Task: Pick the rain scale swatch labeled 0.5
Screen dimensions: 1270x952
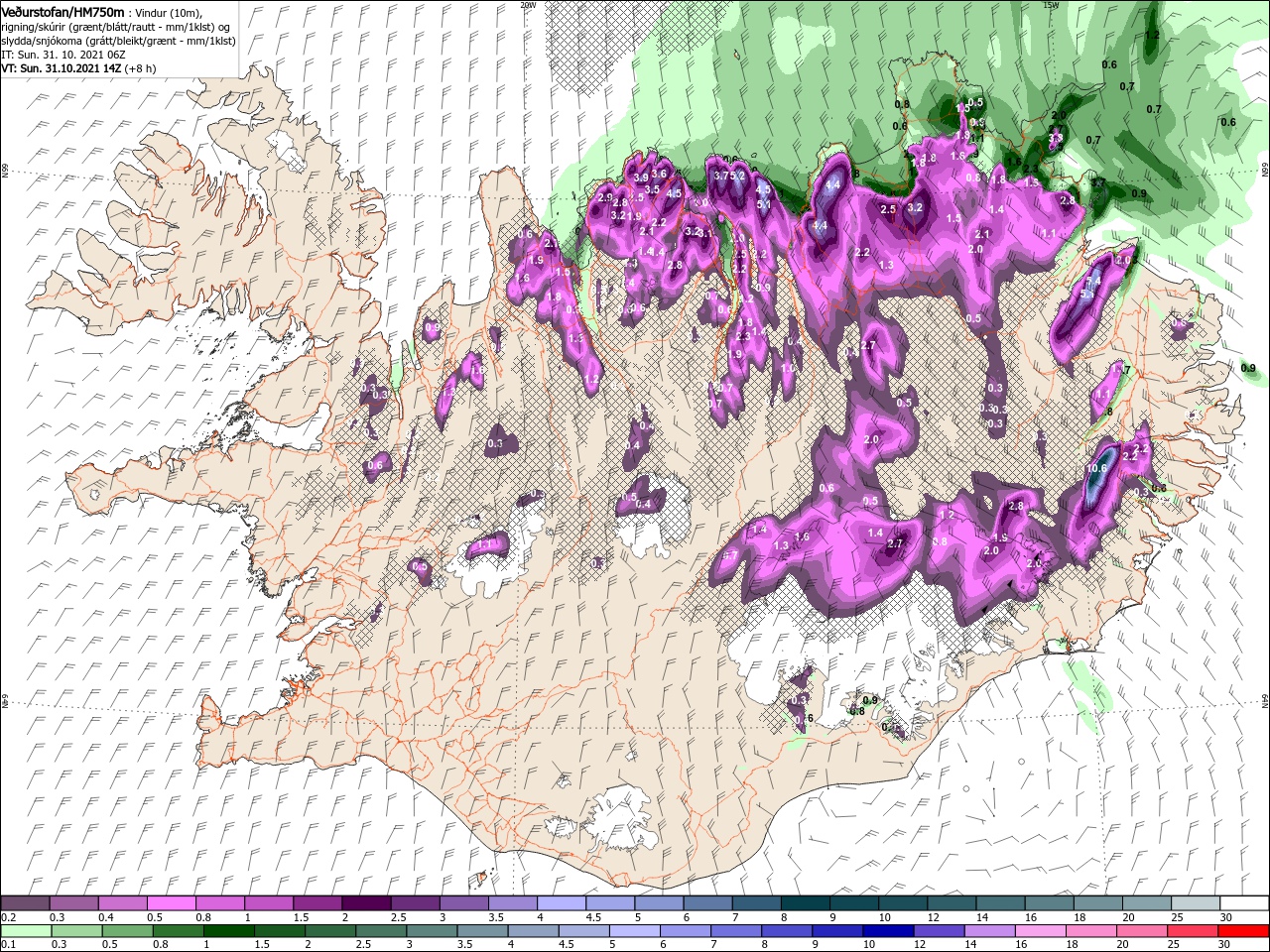Action: 127,931
